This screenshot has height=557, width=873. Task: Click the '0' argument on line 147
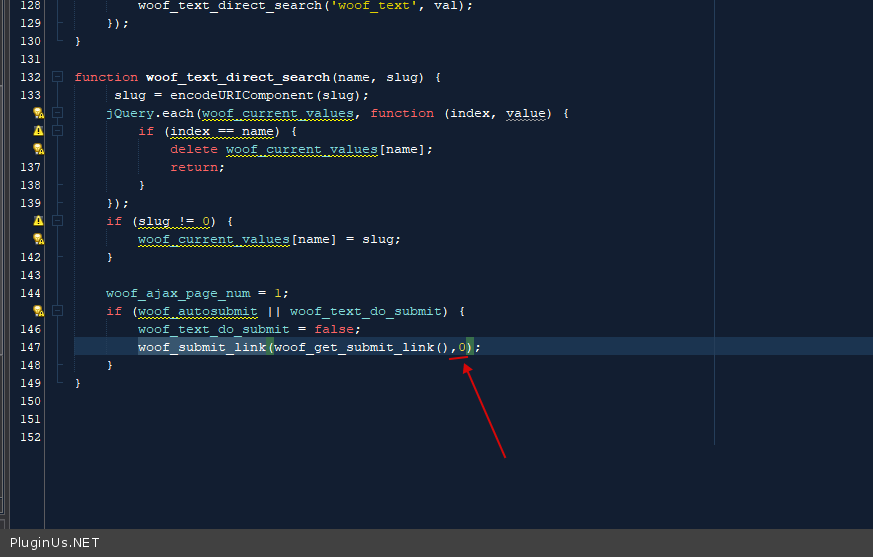[x=462, y=347]
